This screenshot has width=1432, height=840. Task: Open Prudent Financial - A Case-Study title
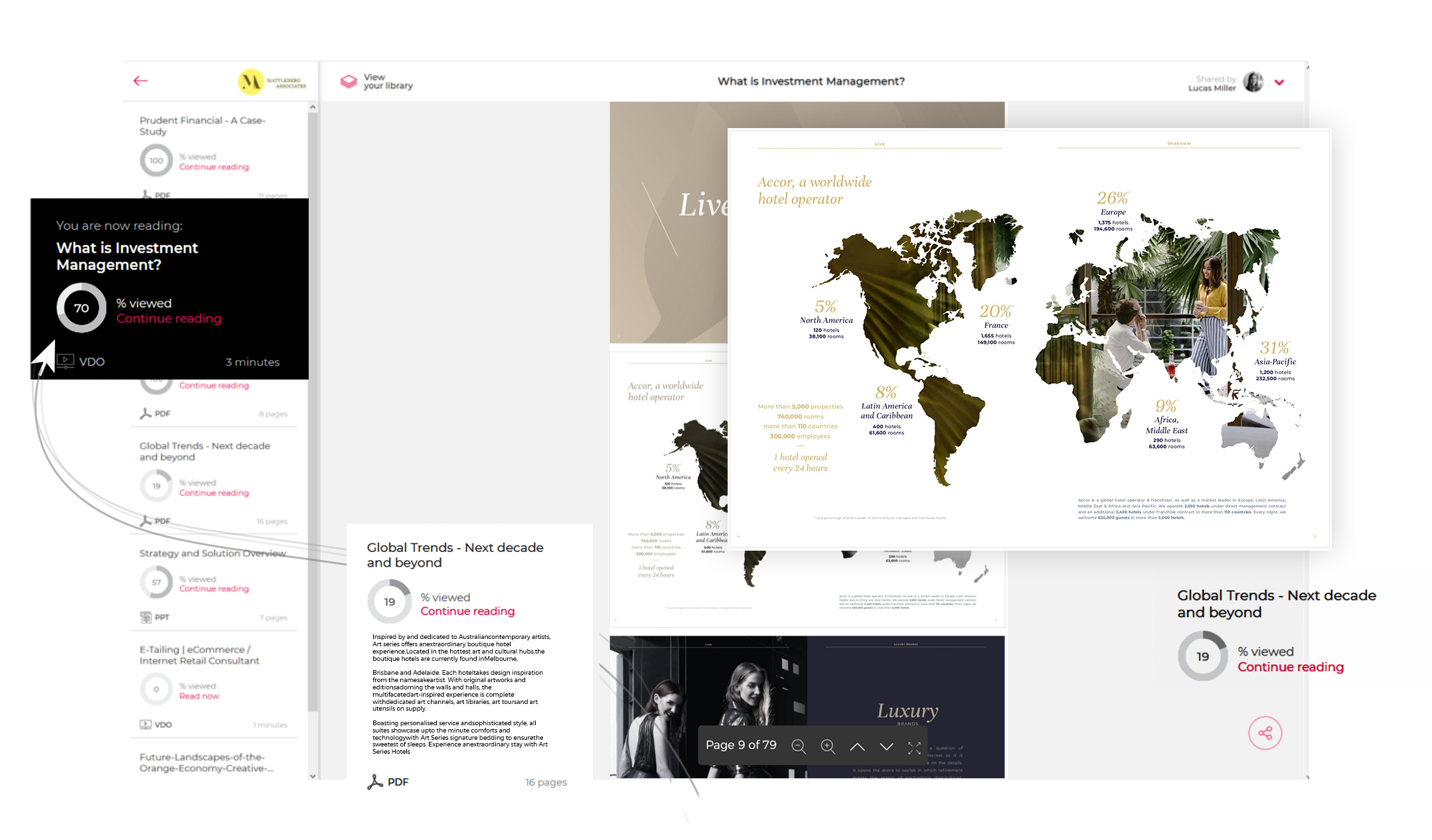pos(202,125)
